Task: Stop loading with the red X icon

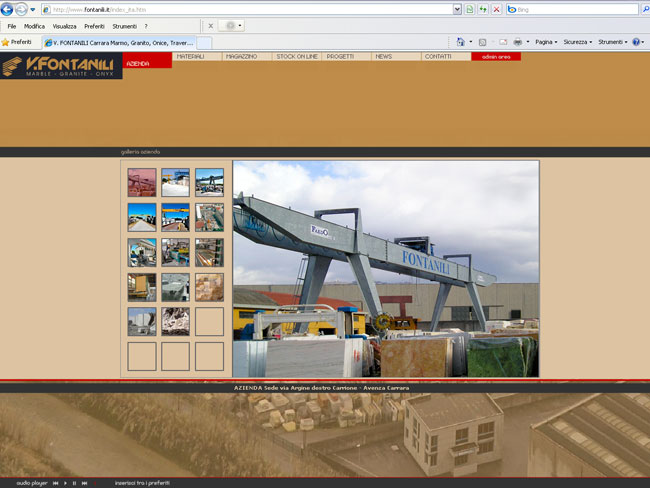Action: coord(496,9)
